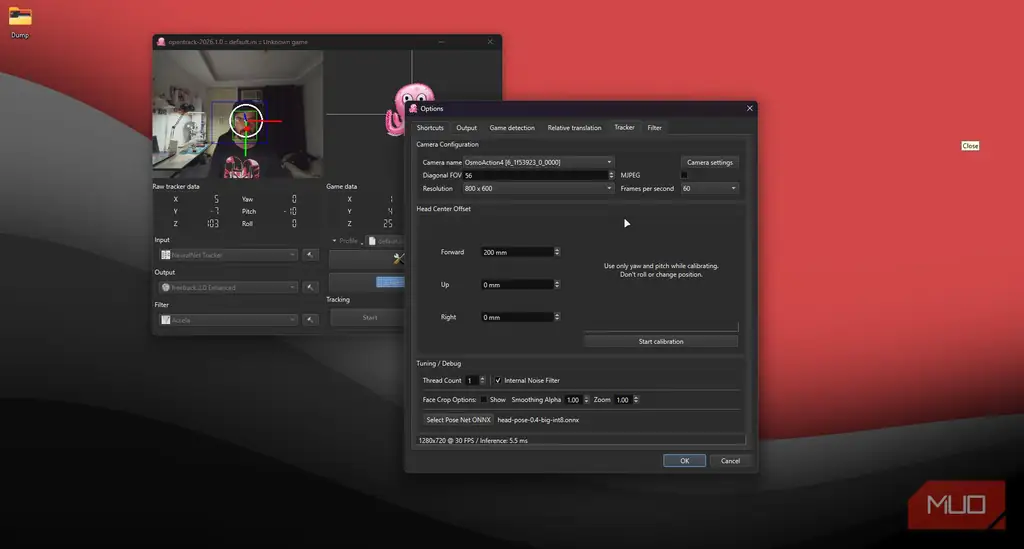The image size is (1024, 549).
Task: Adjust the Thread Count stepper
Action: pos(483,381)
